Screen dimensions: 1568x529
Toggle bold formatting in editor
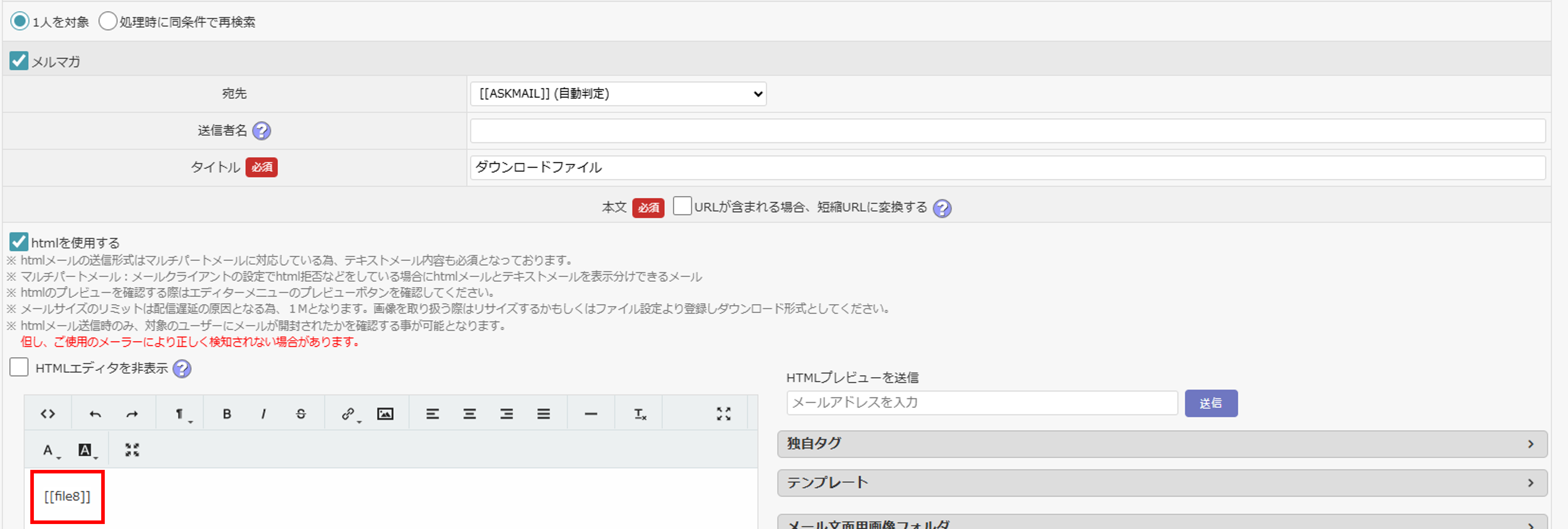click(226, 414)
